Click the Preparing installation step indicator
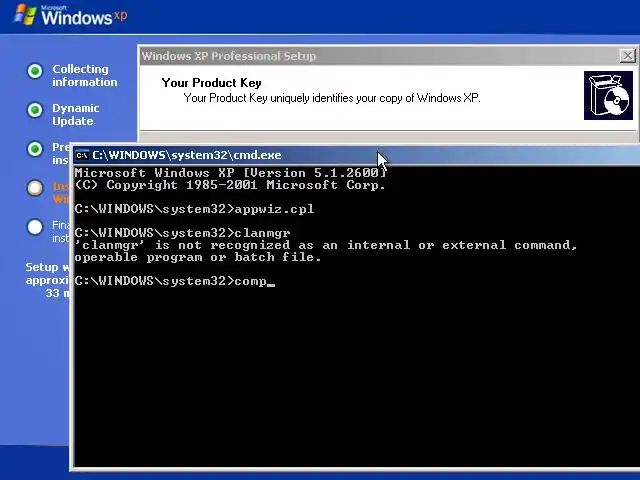640x480 pixels. [x=35, y=149]
